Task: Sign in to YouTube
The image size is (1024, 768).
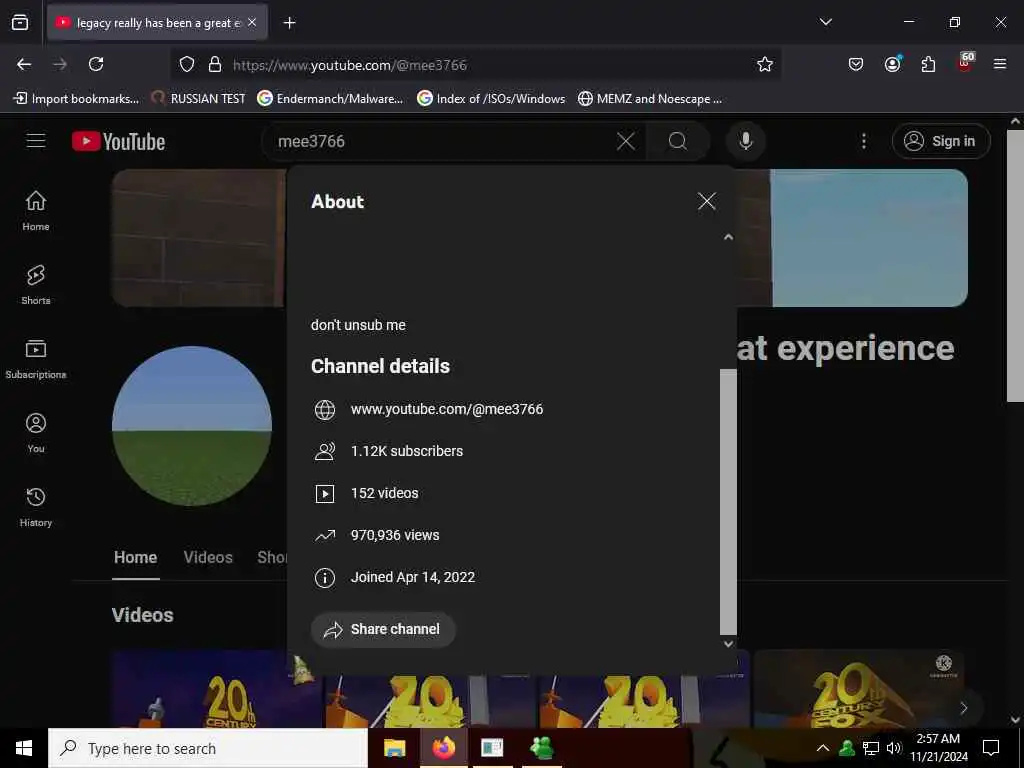Action: (x=941, y=141)
